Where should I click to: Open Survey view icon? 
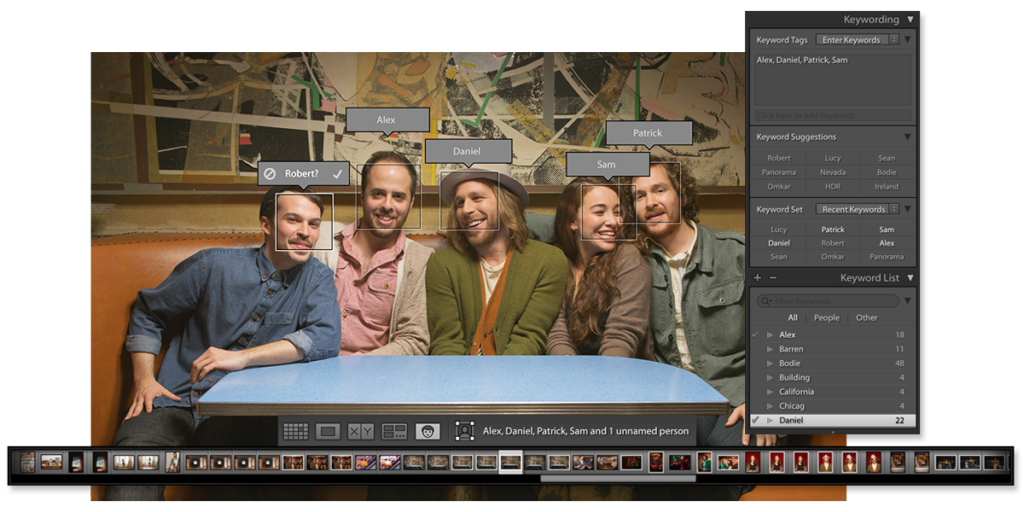(394, 432)
